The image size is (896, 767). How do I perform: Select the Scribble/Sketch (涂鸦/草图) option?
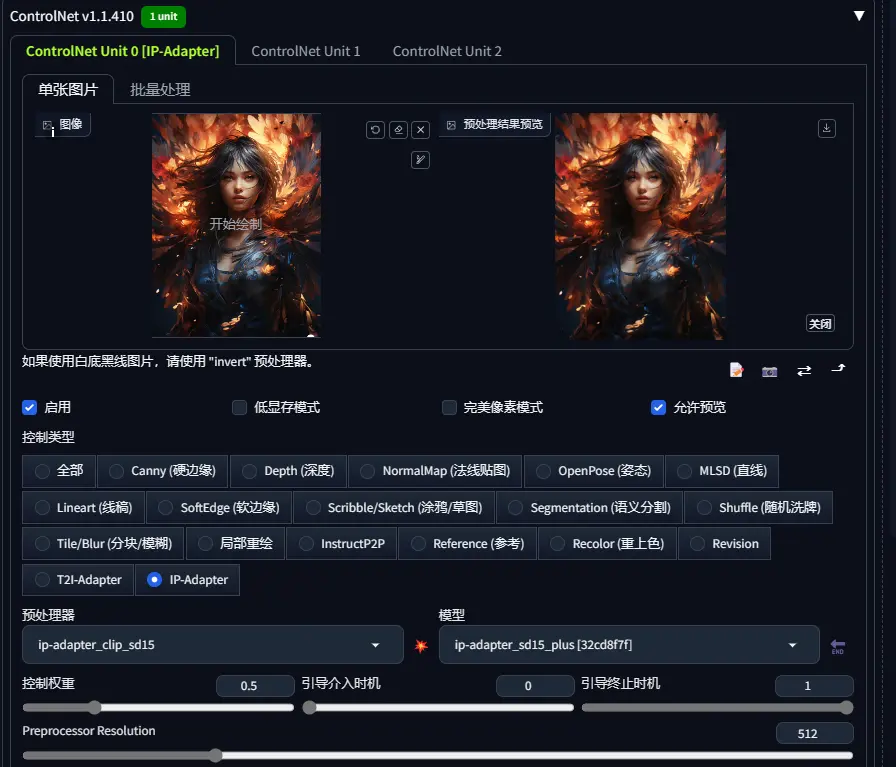point(394,508)
